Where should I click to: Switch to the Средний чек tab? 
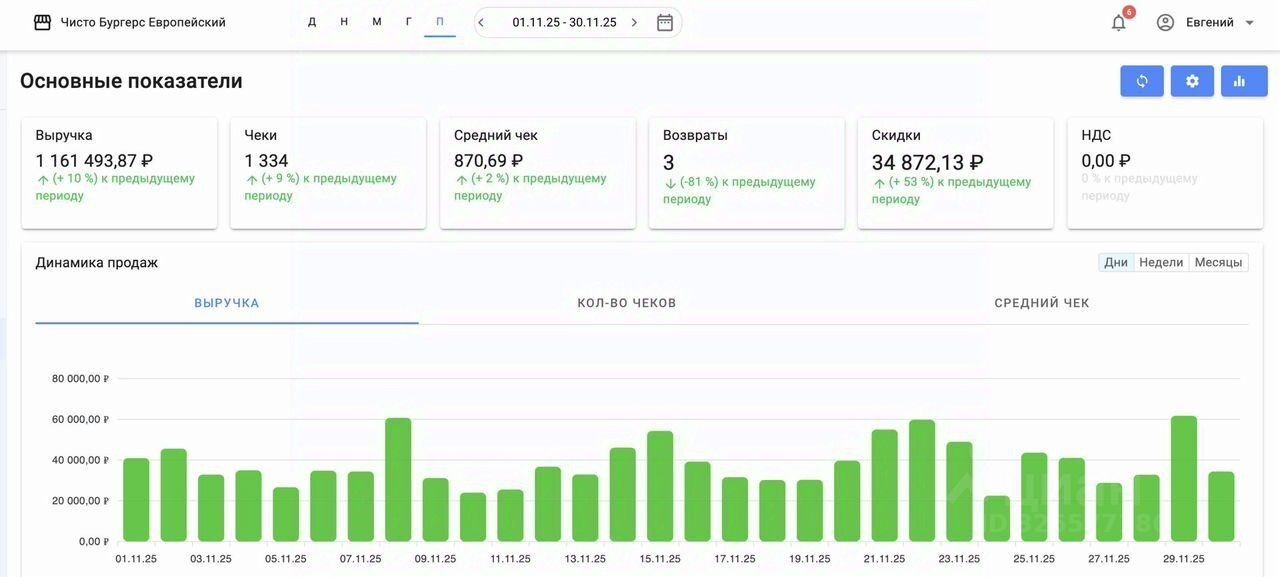1041,303
